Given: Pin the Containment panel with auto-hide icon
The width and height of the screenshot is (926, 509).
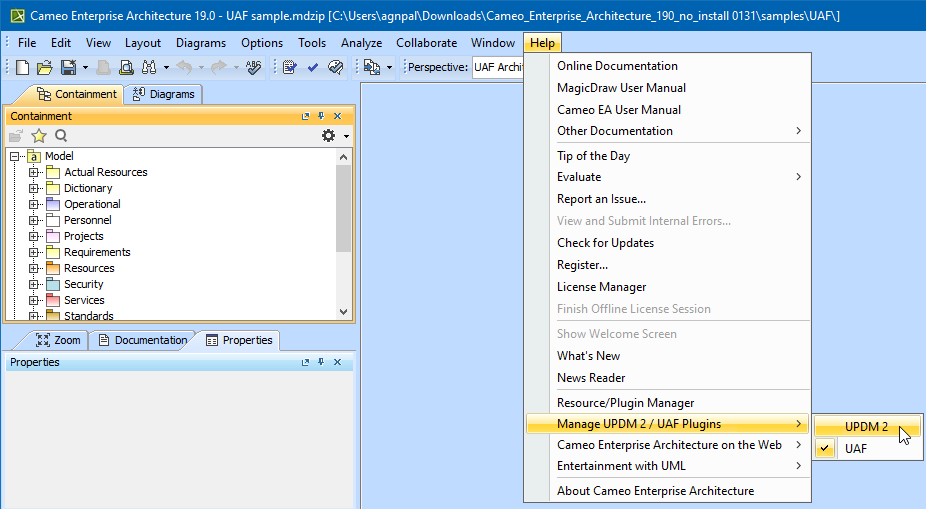Looking at the screenshot, I should 321,117.
